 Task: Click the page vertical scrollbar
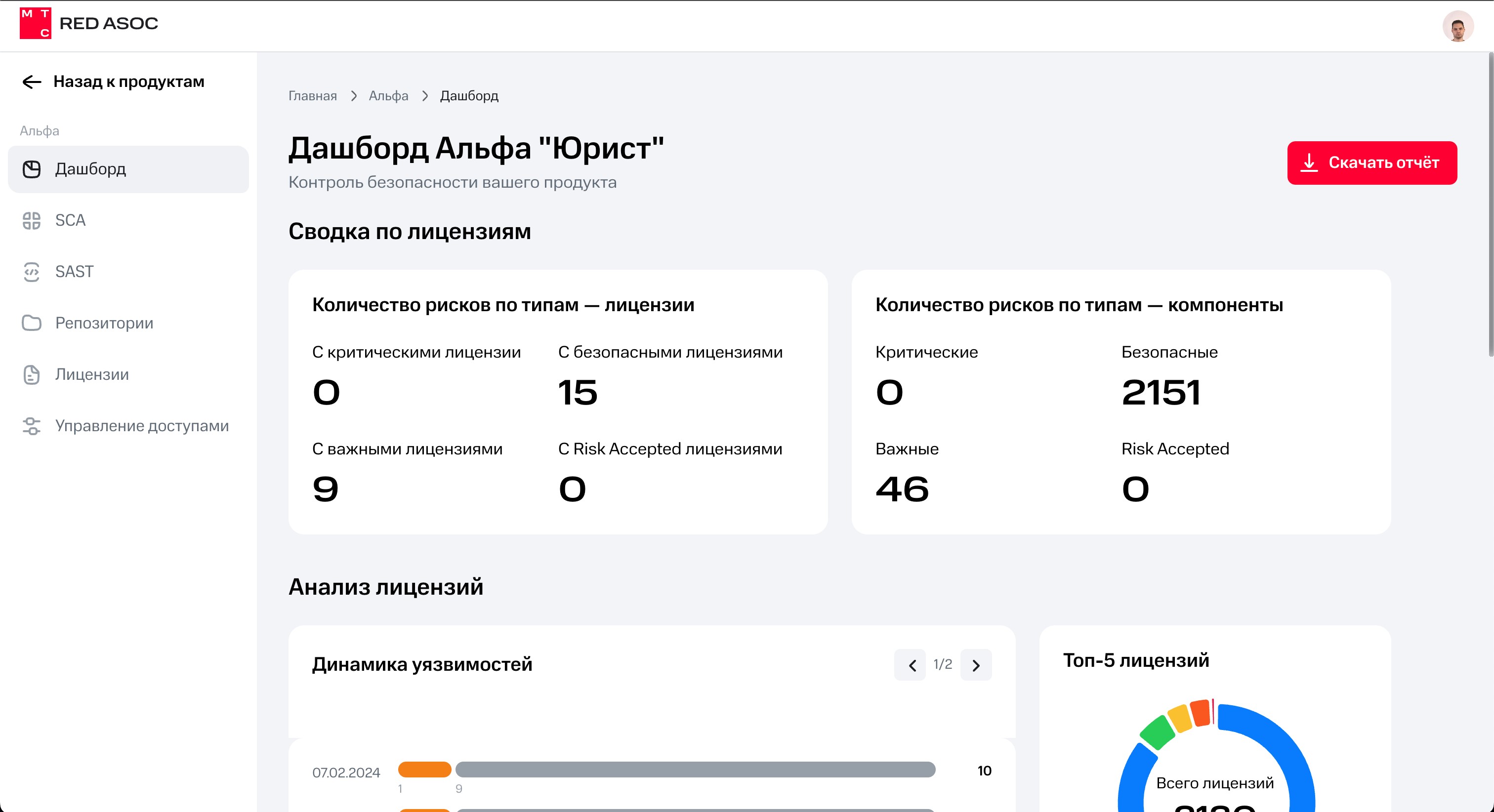[1490, 203]
